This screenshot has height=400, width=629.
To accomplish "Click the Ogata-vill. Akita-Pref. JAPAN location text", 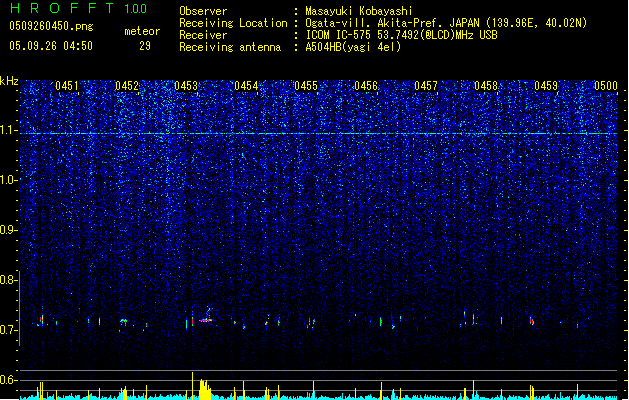I will click(x=446, y=23).
